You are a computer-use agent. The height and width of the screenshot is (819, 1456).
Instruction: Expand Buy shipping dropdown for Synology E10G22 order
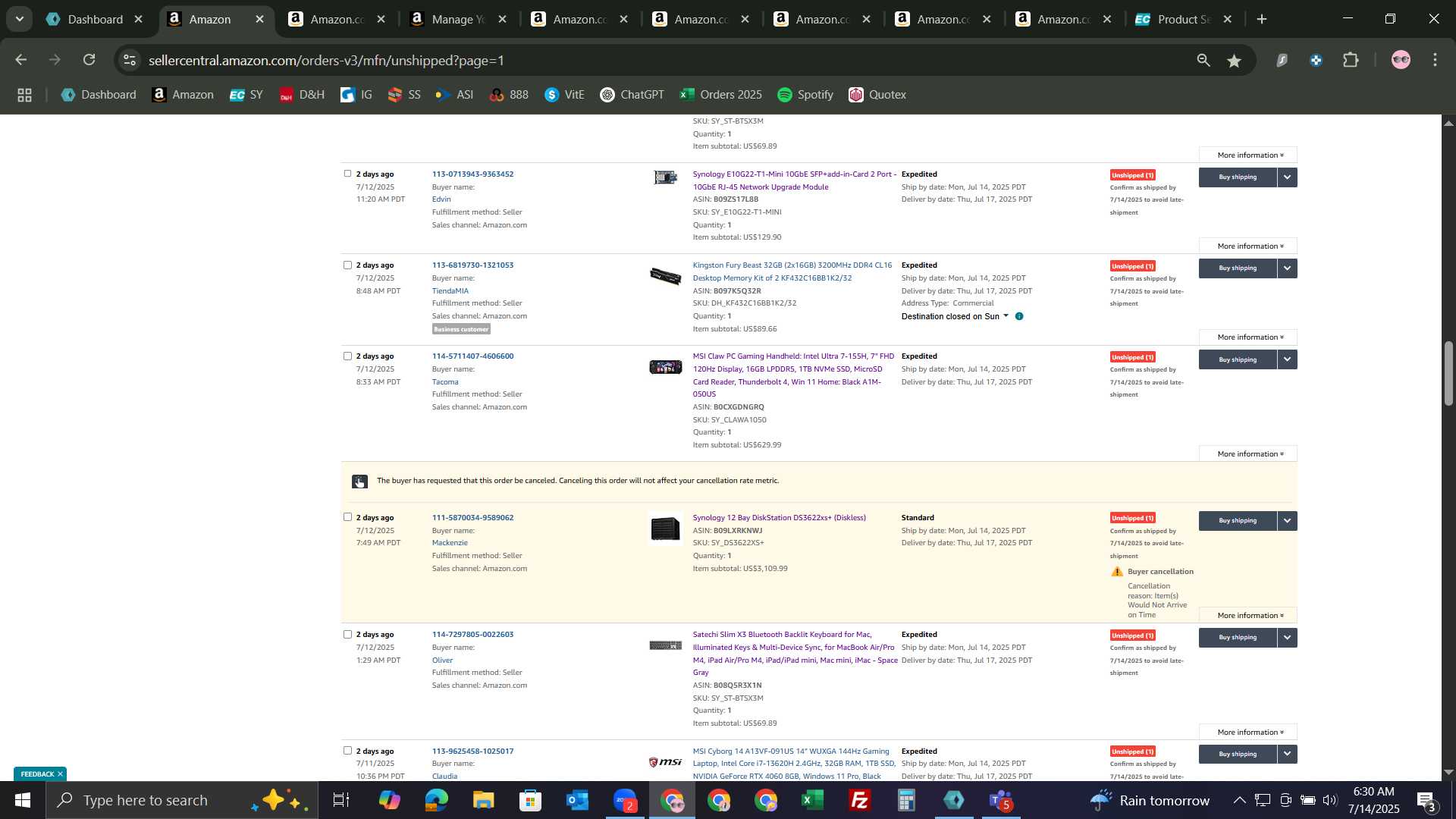(1287, 177)
